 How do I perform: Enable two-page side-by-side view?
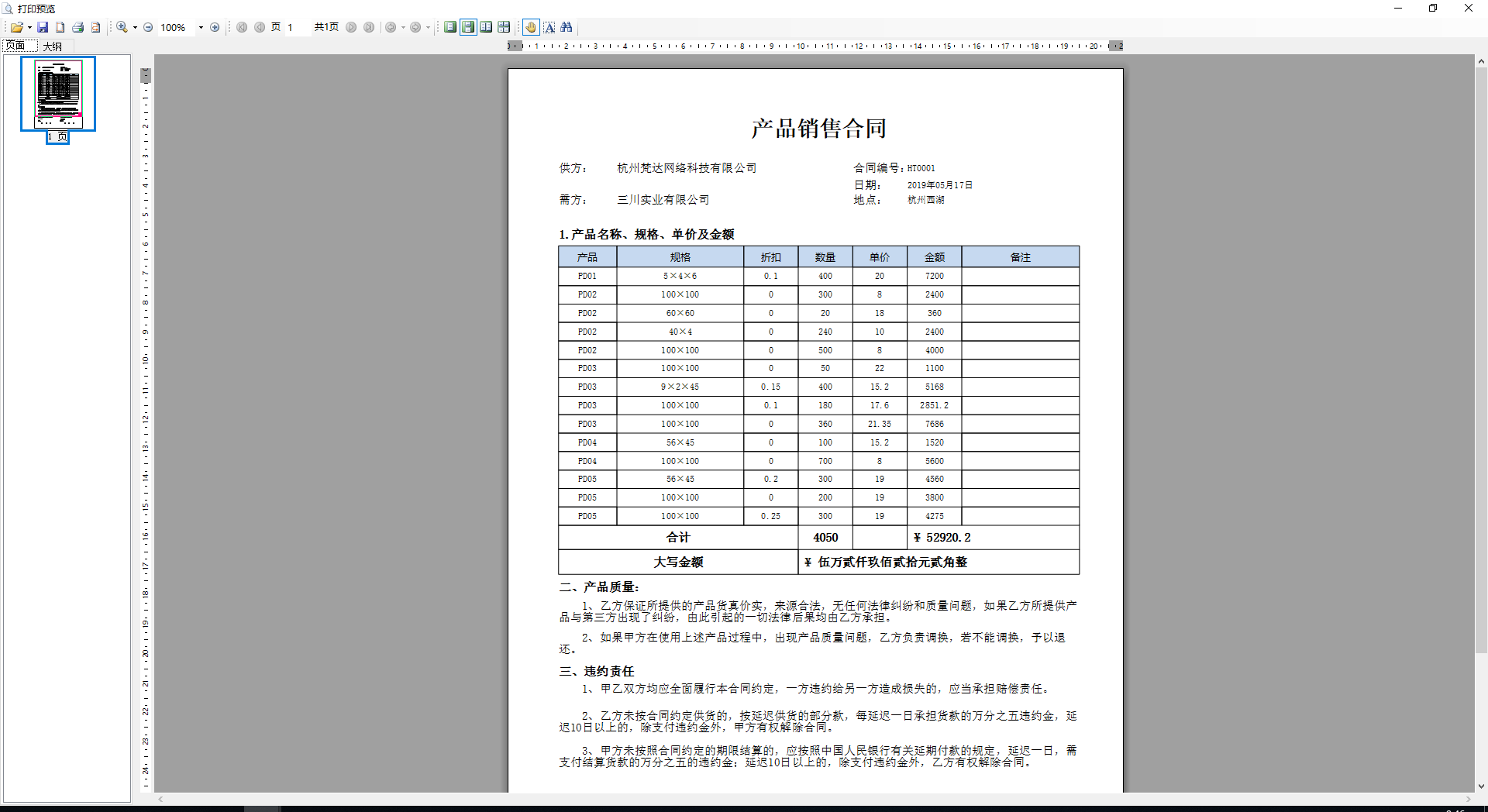[486, 27]
